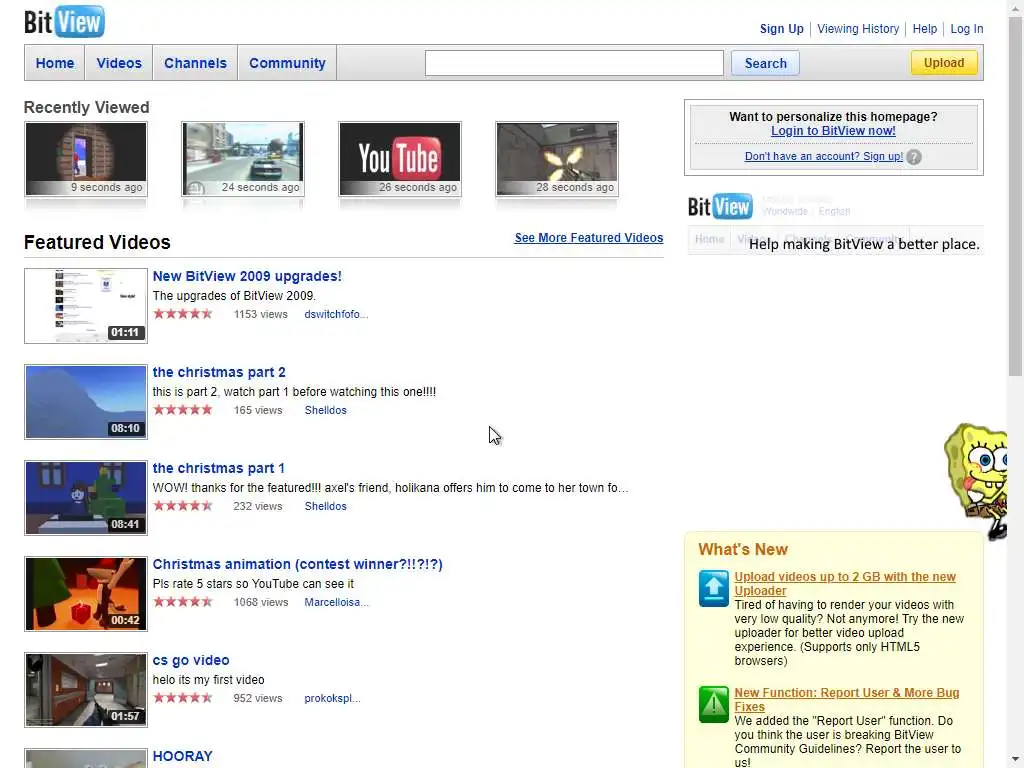Screen dimensions: 1024x768
Task: Click the yellow Upload button
Action: [944, 63]
